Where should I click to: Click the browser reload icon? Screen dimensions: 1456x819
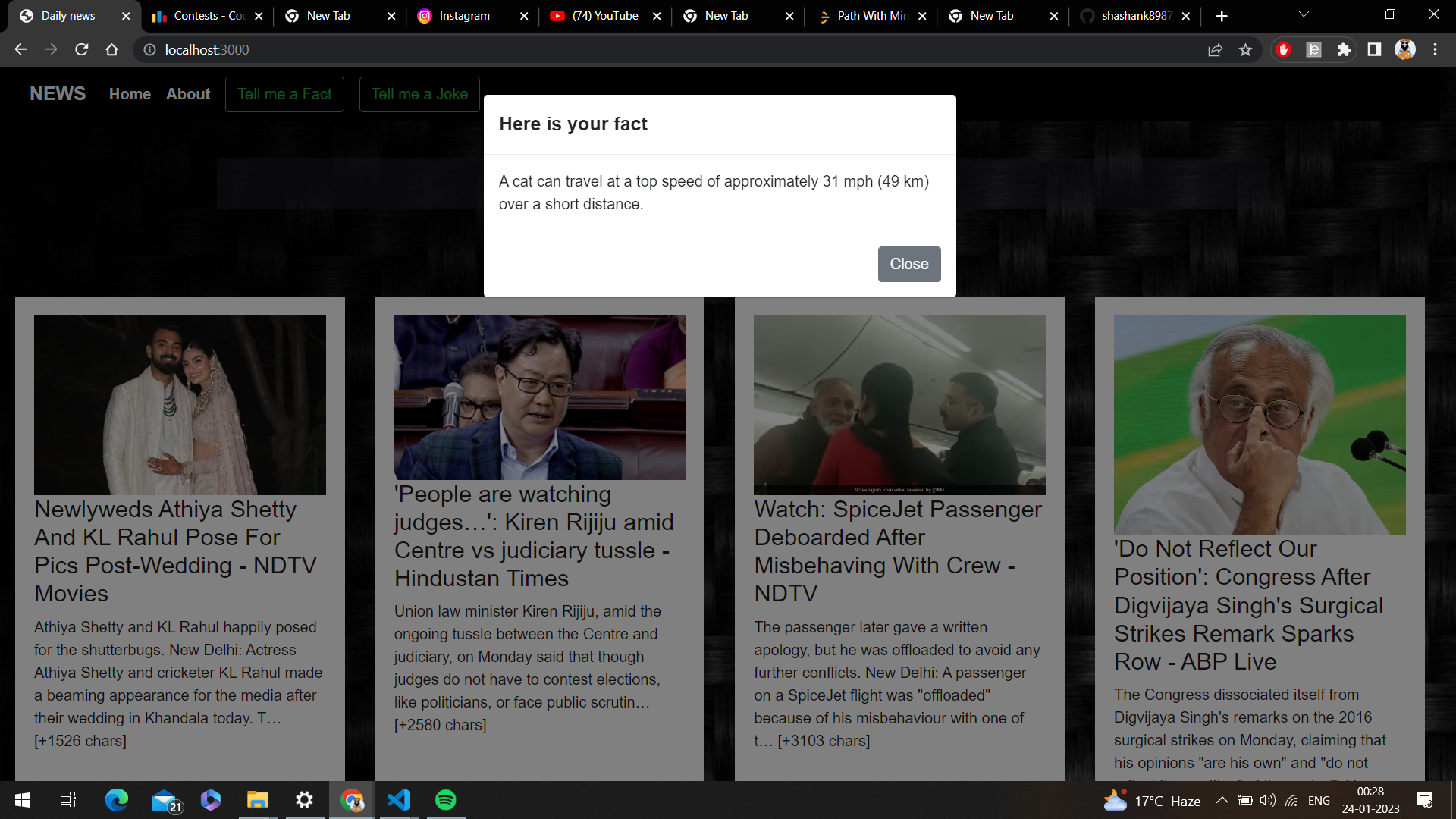[82, 50]
